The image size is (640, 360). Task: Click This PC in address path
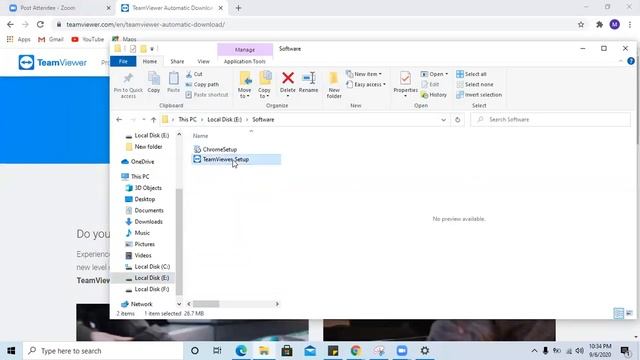point(187,120)
